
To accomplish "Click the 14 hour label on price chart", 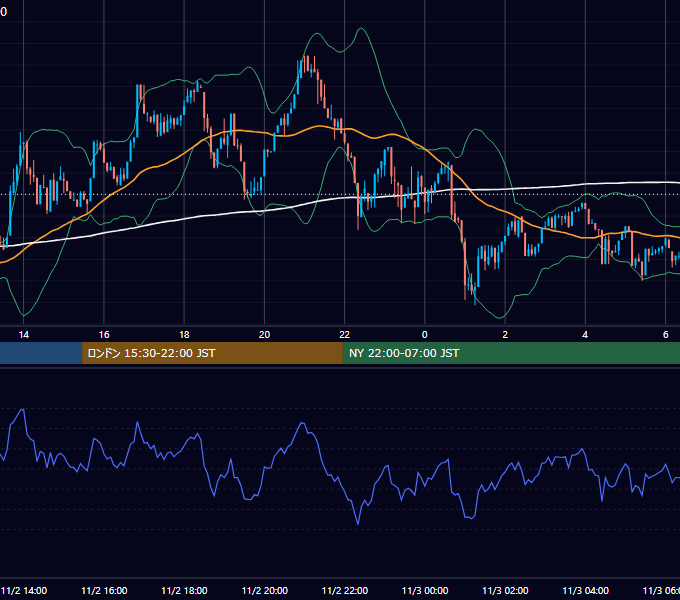I will click(24, 335).
